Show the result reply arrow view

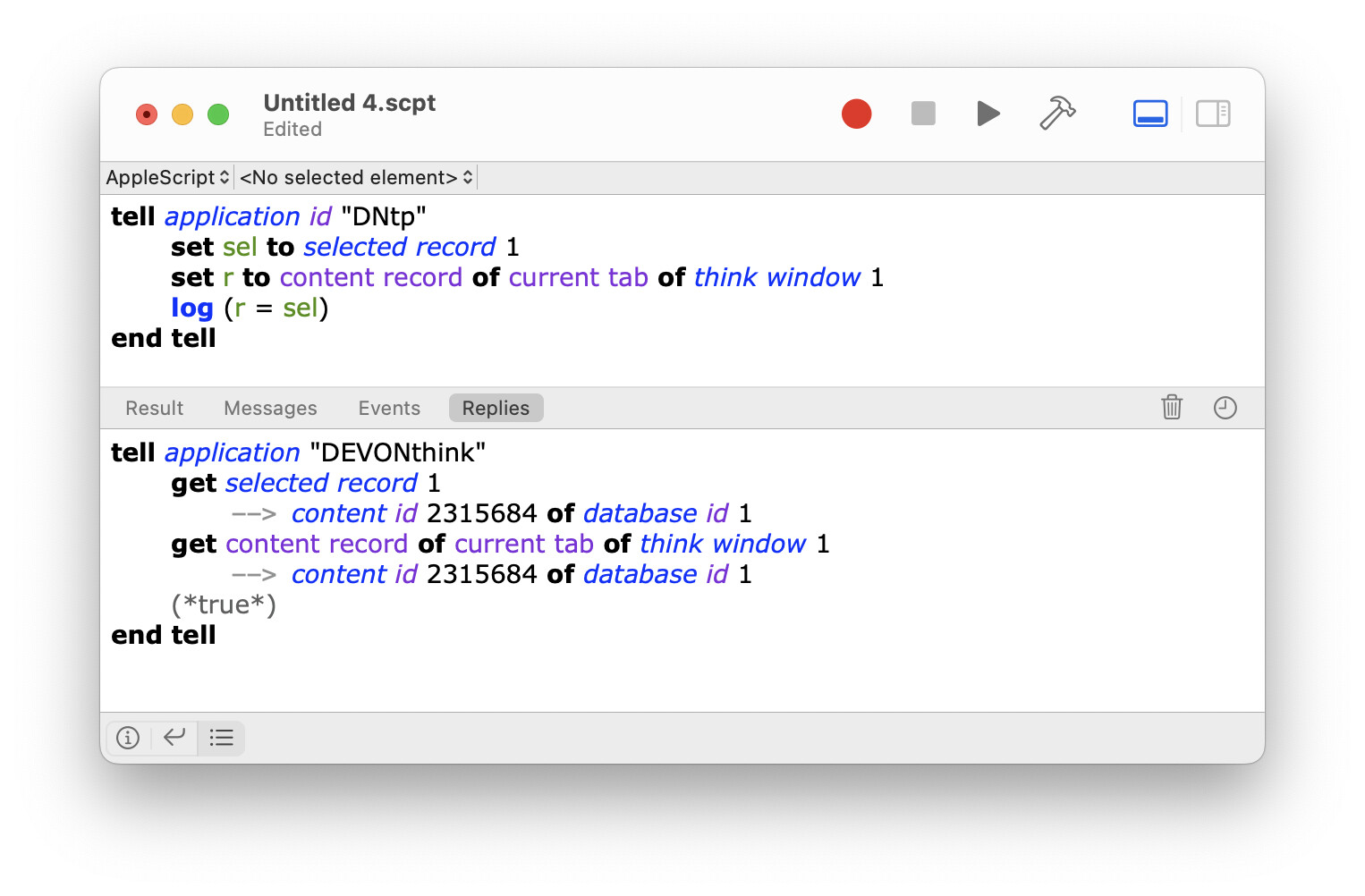coord(174,738)
